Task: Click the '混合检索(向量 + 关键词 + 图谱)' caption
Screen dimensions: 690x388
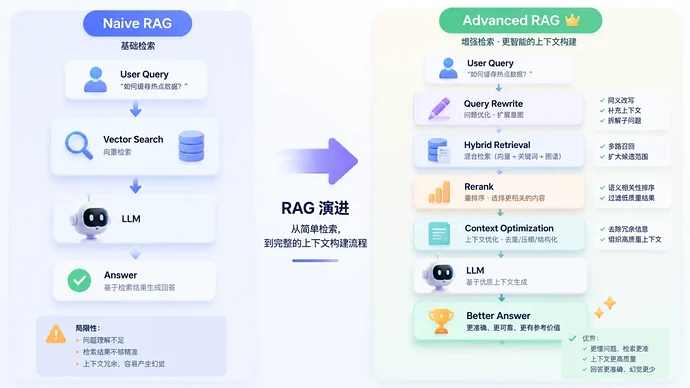Action: pos(513,156)
